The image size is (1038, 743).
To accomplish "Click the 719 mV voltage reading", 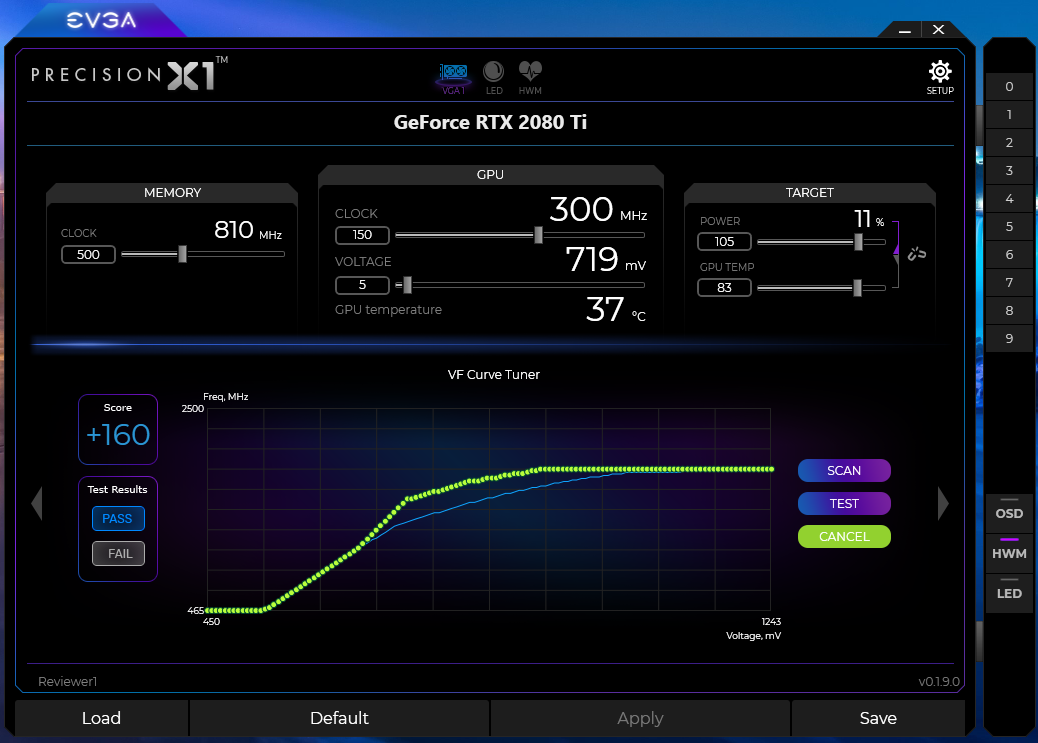I will pyautogui.click(x=606, y=260).
